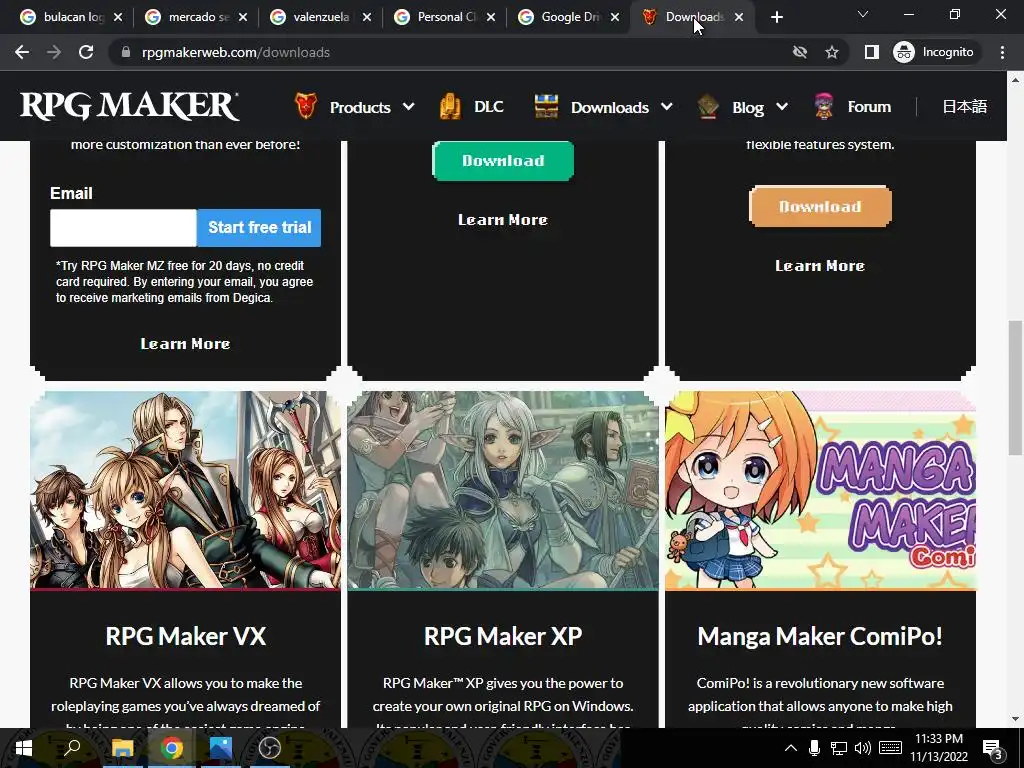Click the RPG Maker logo
Screen dimensions: 1024x768
point(129,106)
